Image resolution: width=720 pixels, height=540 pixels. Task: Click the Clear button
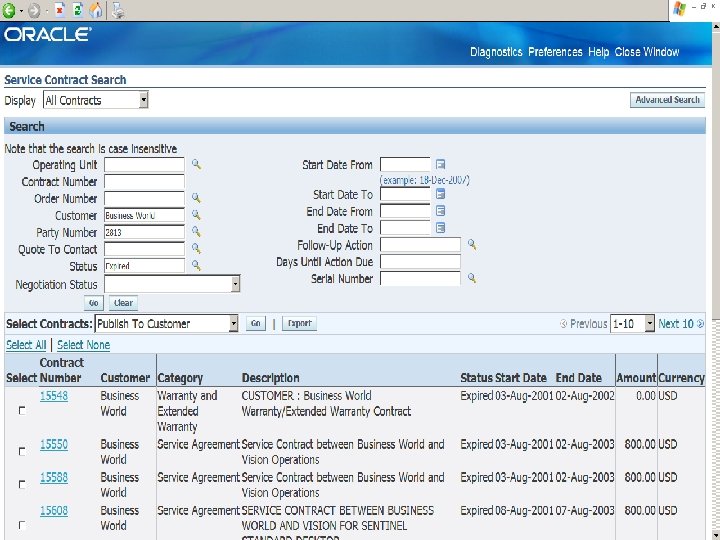pos(124,303)
